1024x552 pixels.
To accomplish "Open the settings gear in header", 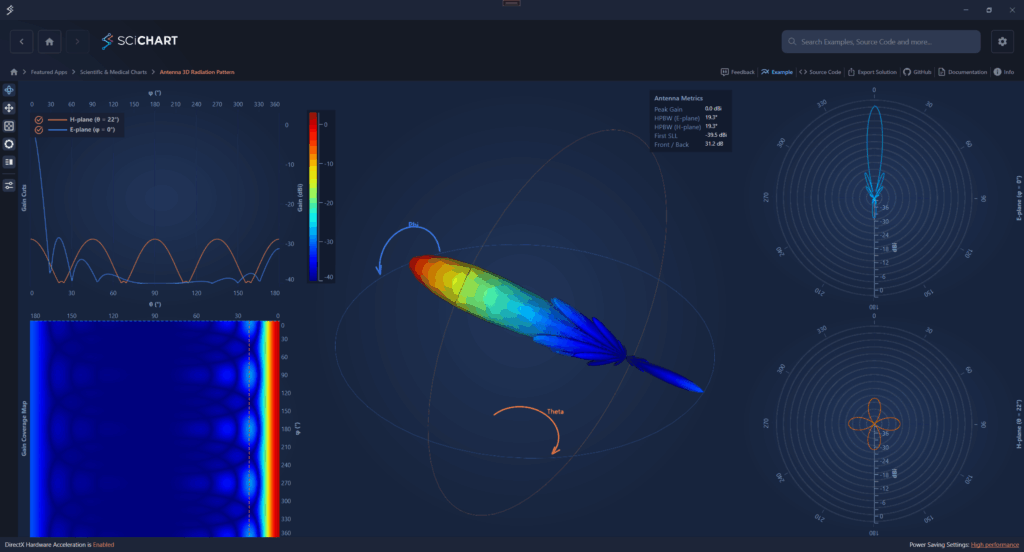I will [x=1001, y=41].
